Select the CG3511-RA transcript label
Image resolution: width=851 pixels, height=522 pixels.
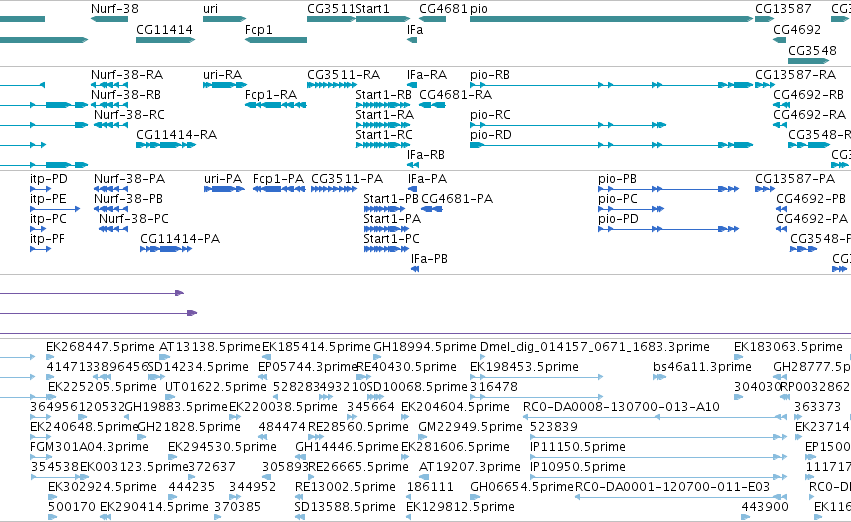click(x=344, y=74)
